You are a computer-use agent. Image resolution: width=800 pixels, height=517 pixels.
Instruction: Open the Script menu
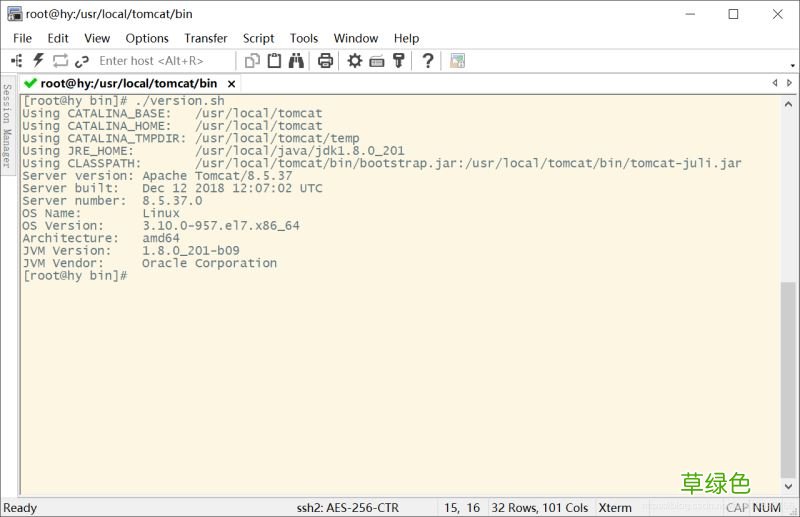tap(258, 38)
